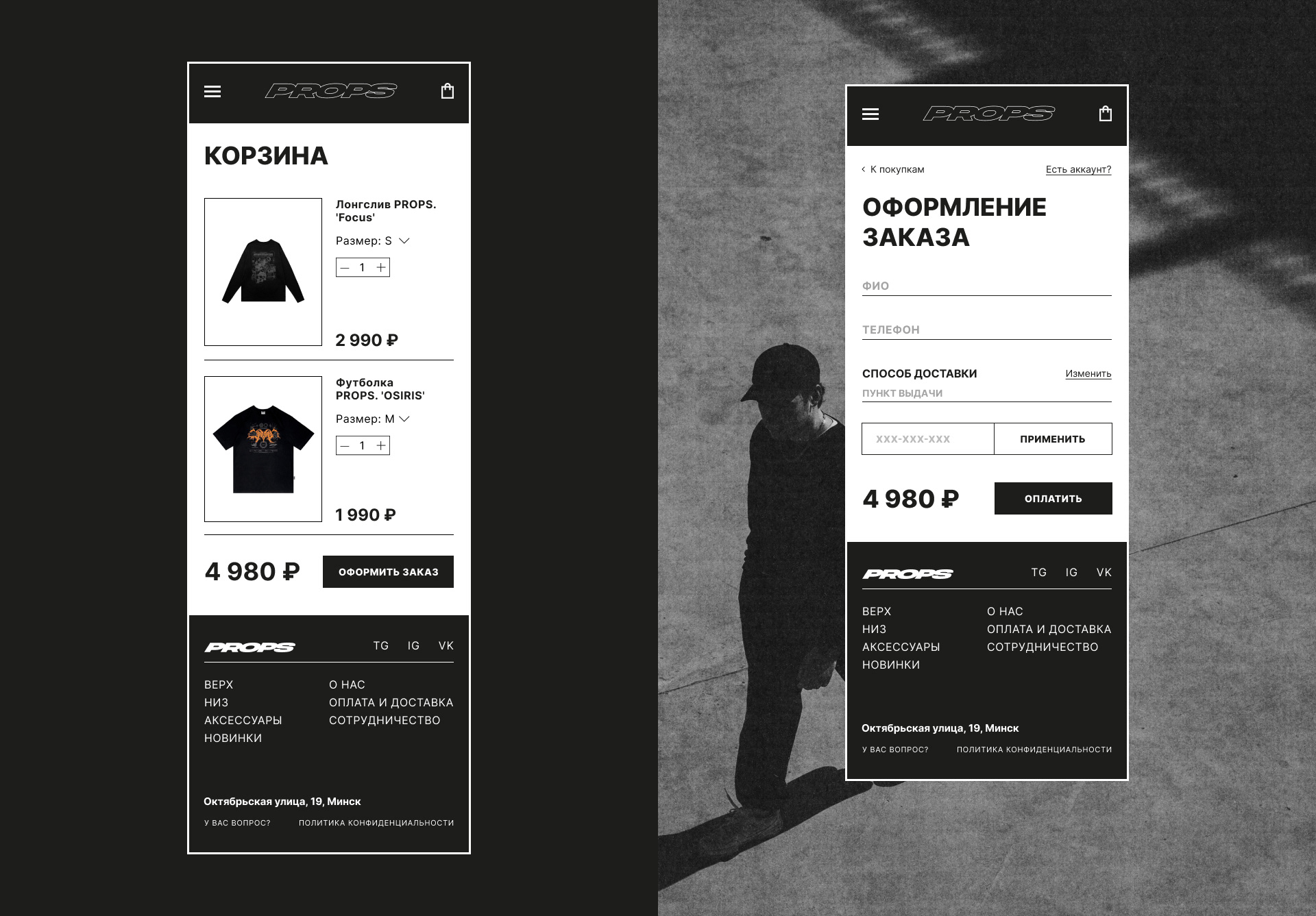Open hamburger menu on cart screen
1316x916 pixels.
[212, 91]
